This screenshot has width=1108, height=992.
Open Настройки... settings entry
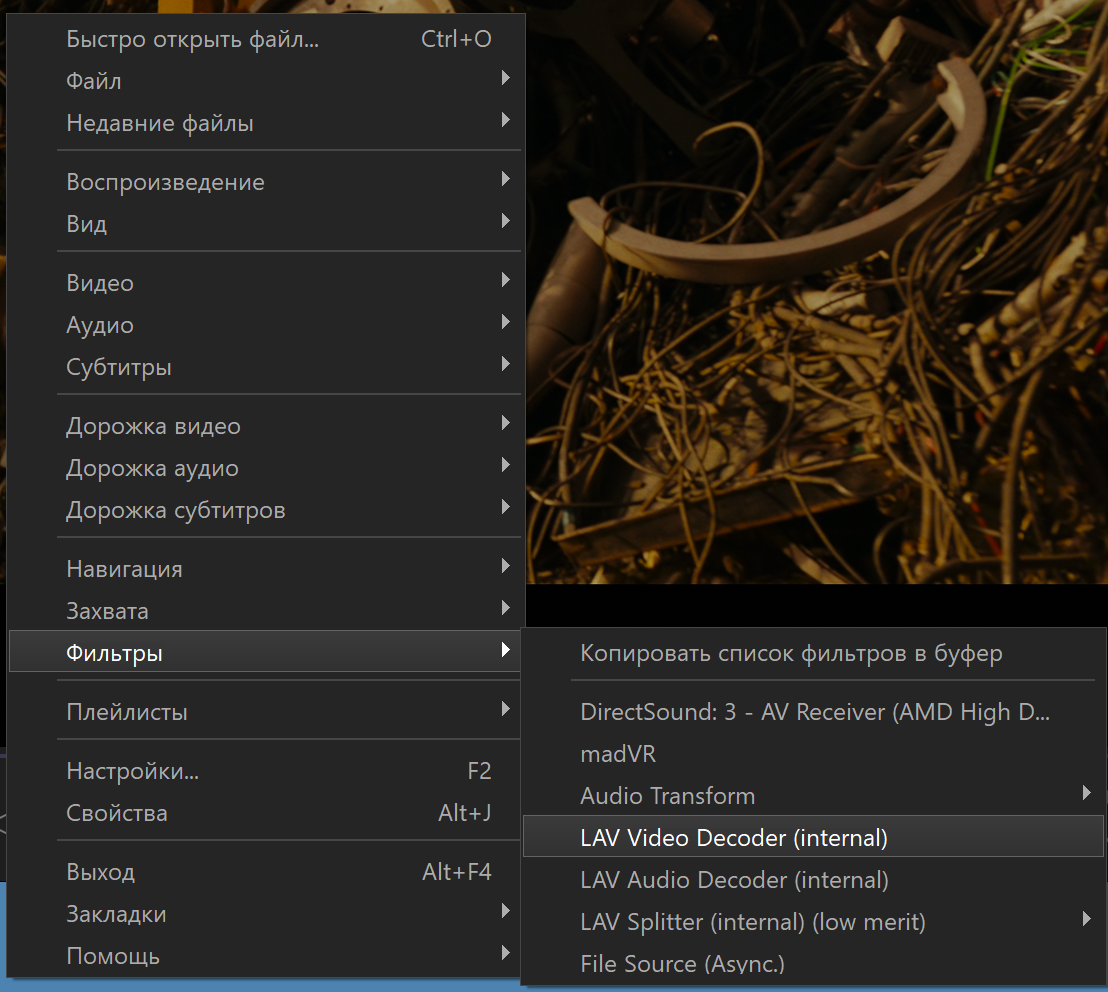point(132,771)
